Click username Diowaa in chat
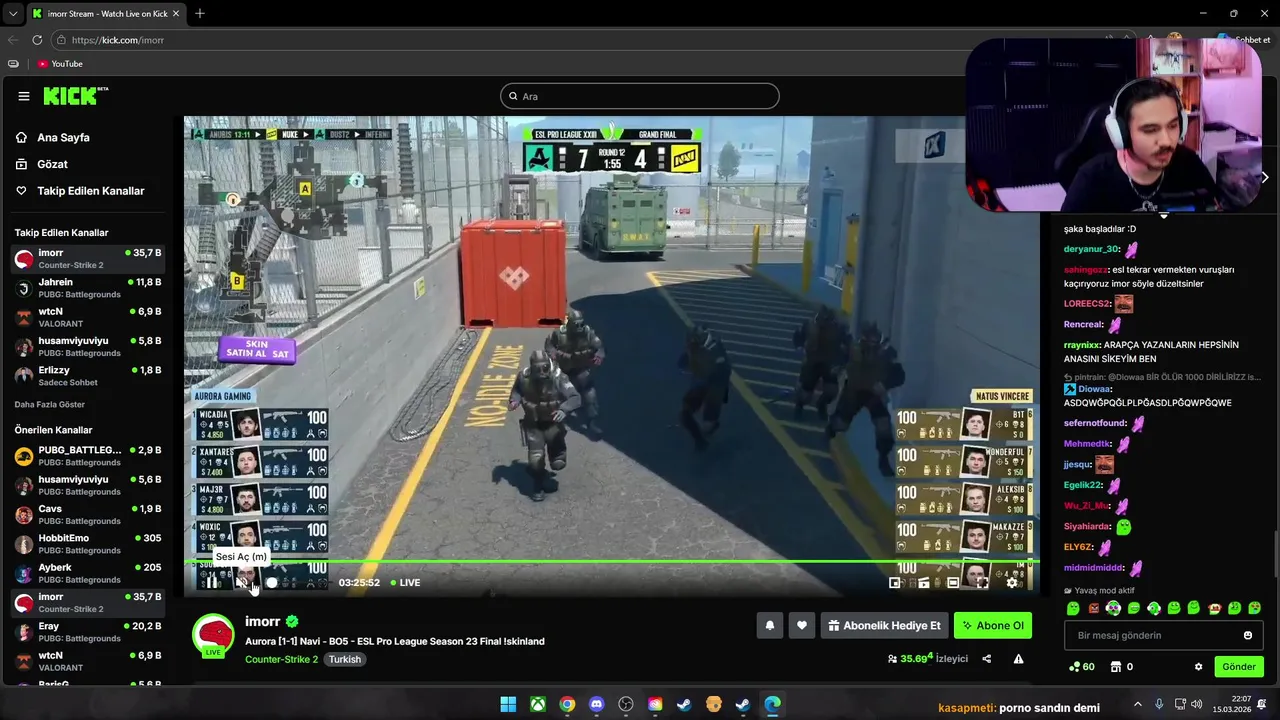The width and height of the screenshot is (1280, 720). [x=1094, y=389]
